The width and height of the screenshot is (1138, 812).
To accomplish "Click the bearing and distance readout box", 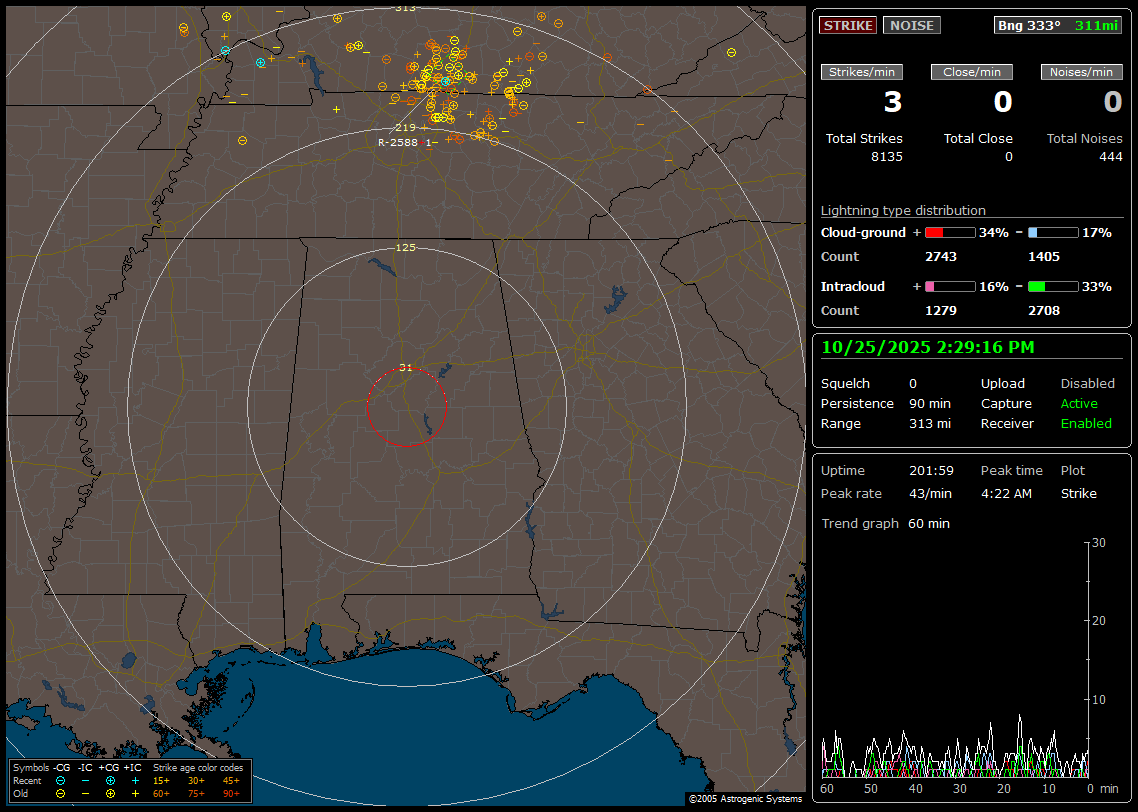I will 1058,26.
